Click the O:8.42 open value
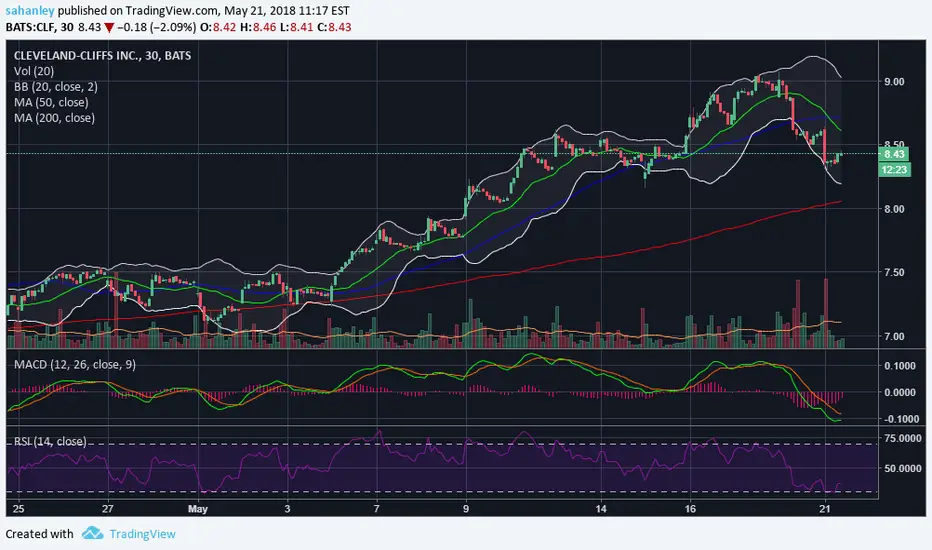The width and height of the screenshot is (932, 550). click(x=218, y=27)
